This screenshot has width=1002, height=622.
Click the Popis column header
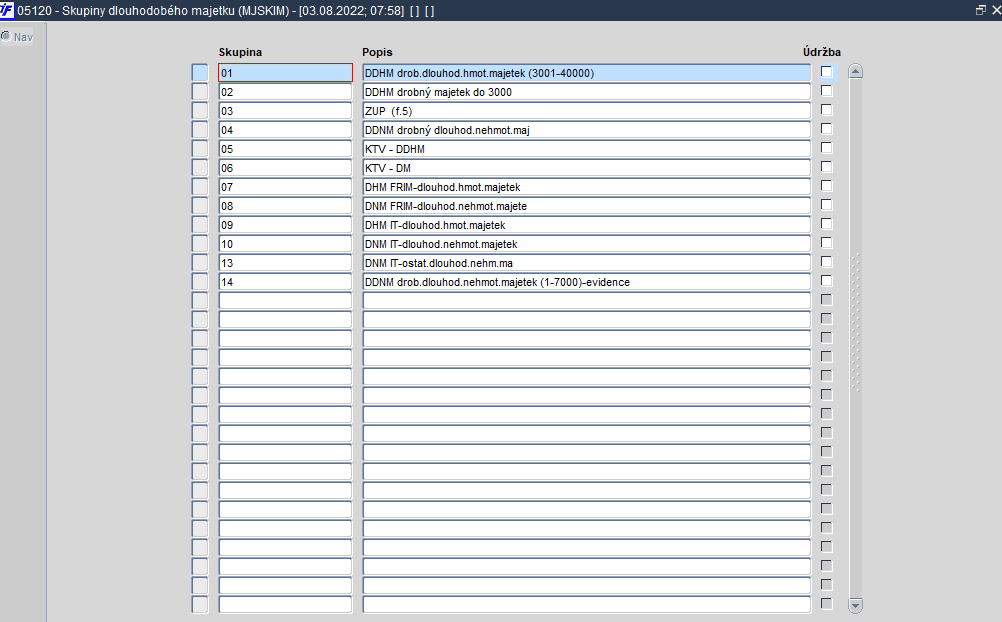click(x=377, y=52)
